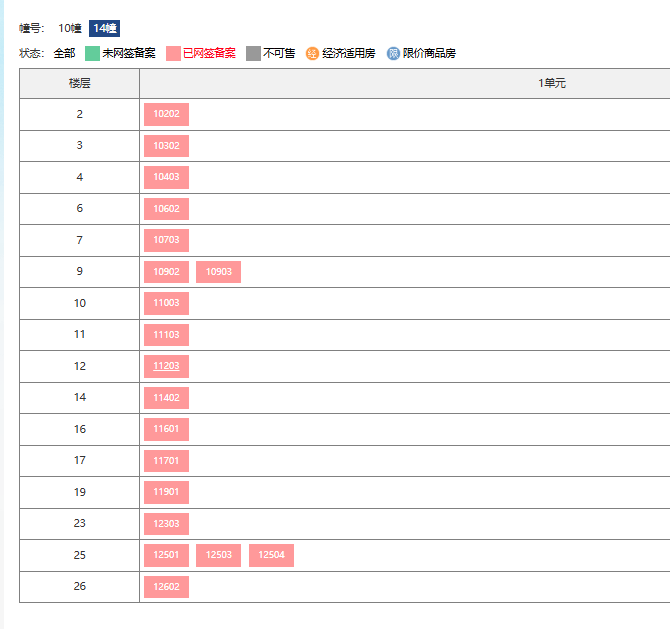Click the gray 不可售 status swatch
The width and height of the screenshot is (670, 629).
253,53
